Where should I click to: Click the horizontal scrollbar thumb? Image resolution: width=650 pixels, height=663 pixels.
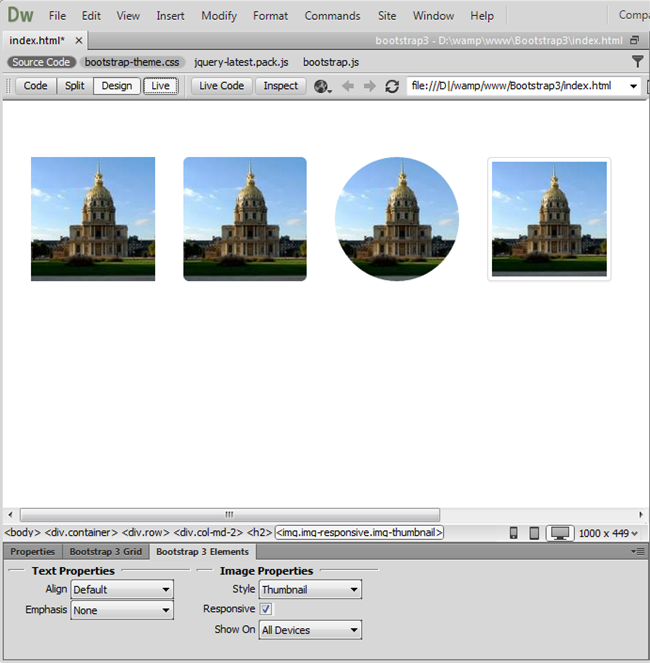230,515
